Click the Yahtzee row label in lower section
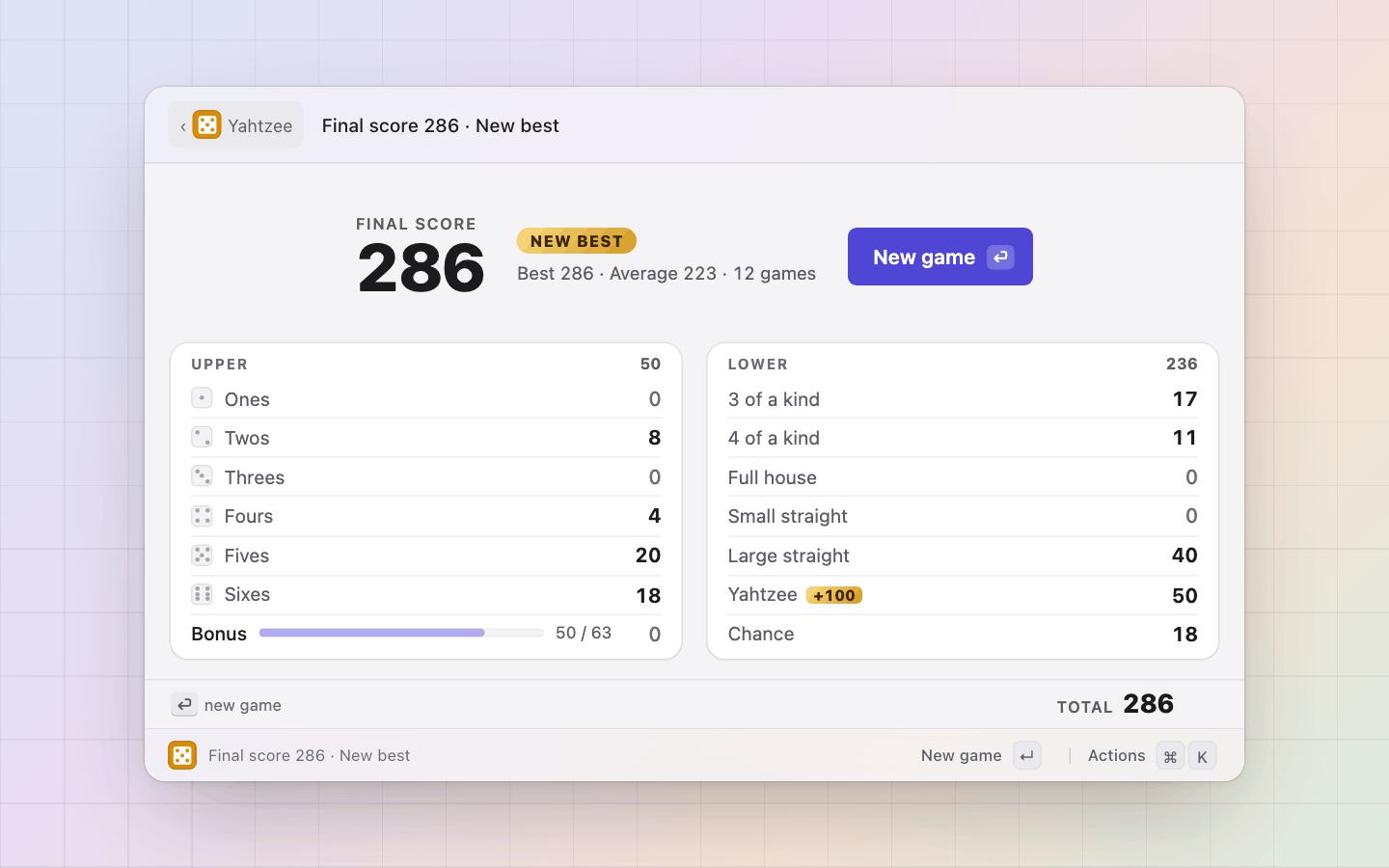The image size is (1389, 868). [x=763, y=594]
